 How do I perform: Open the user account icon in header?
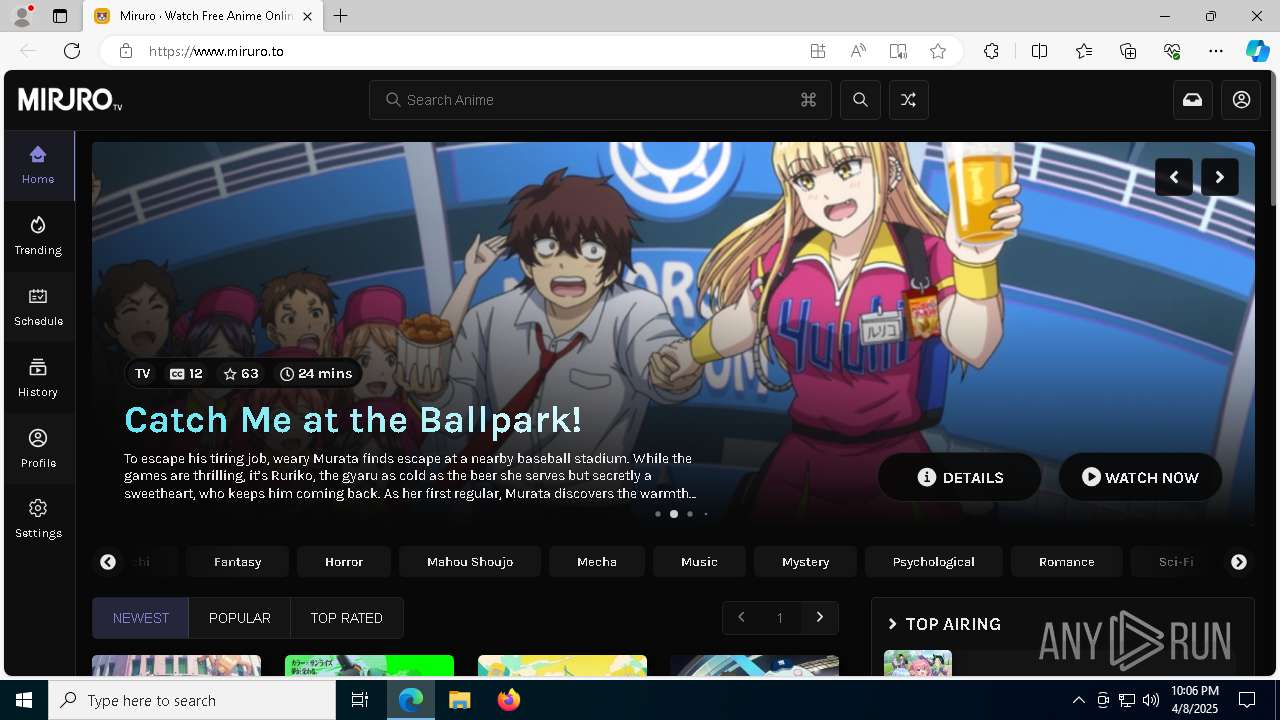coord(1241,100)
